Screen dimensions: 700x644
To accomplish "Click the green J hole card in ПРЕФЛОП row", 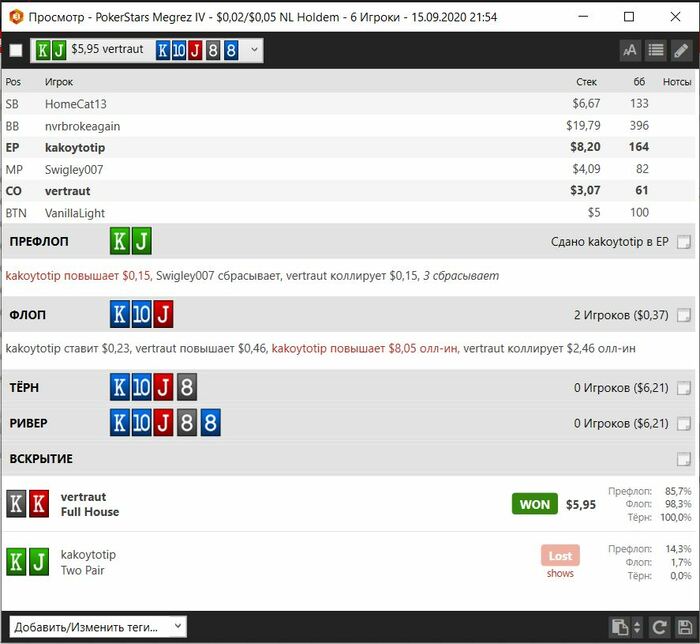I will (x=142, y=241).
